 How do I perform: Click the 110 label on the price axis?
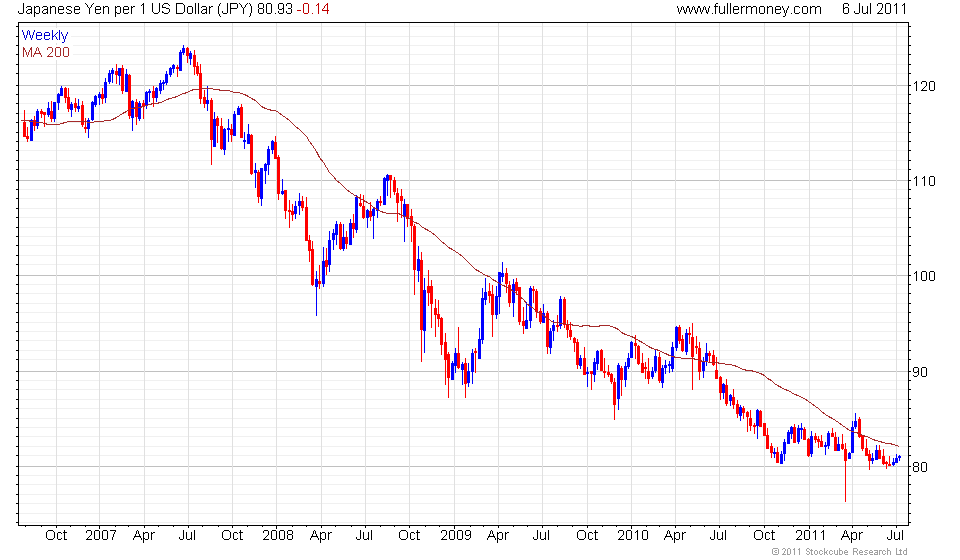click(x=924, y=181)
